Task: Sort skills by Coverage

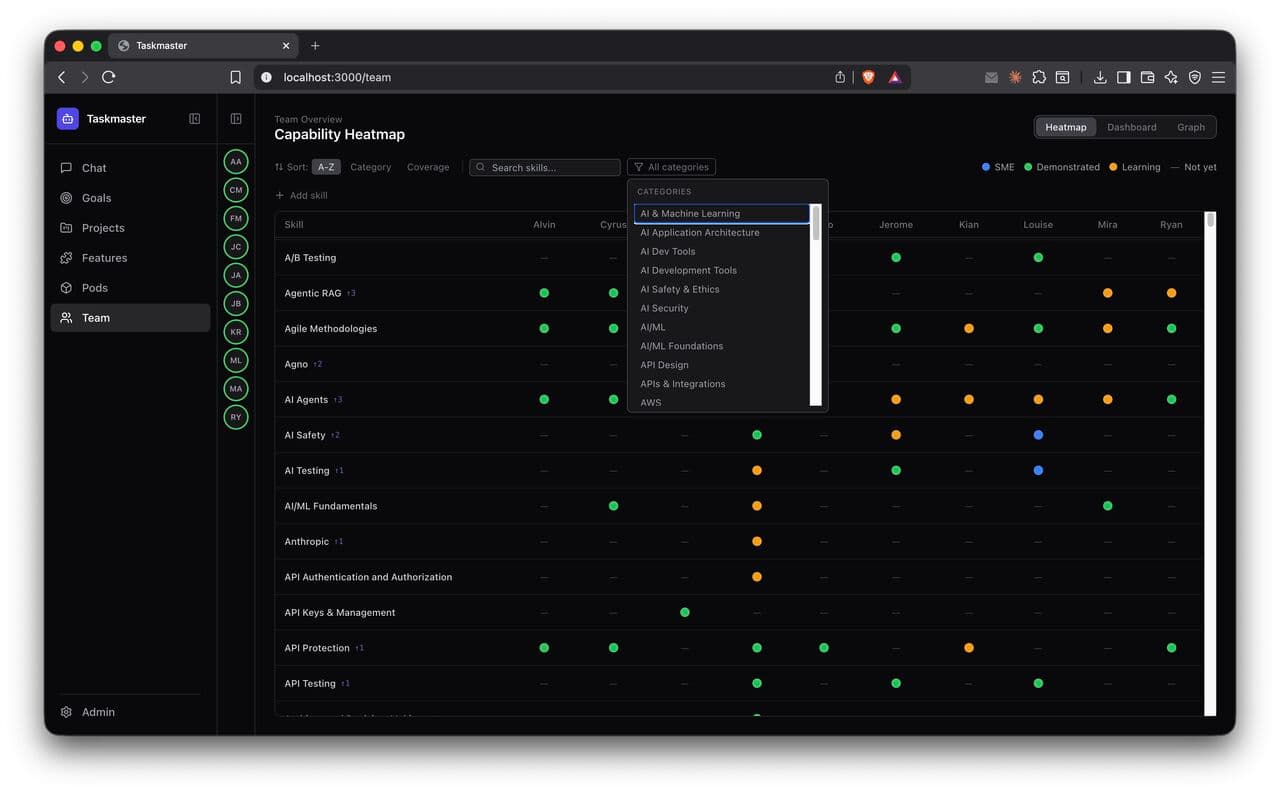Action: 428,167
